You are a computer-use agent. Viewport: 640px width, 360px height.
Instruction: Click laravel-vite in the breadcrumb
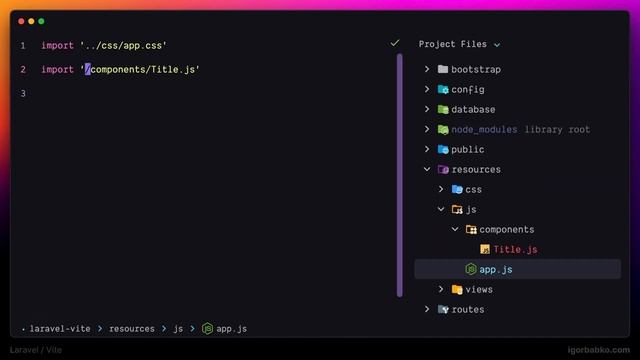point(60,329)
